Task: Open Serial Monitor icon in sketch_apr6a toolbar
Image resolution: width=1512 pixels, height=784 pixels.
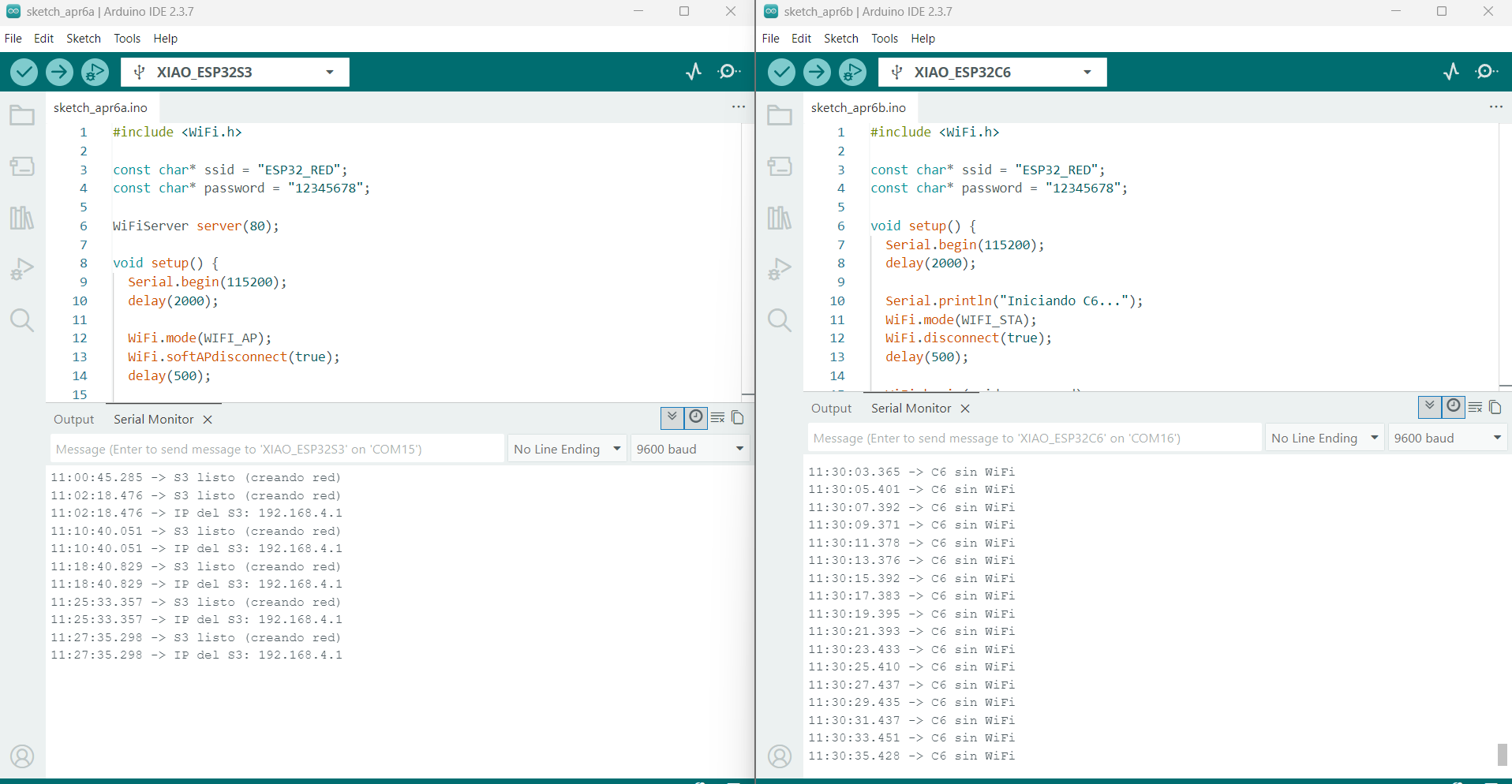Action: click(729, 72)
